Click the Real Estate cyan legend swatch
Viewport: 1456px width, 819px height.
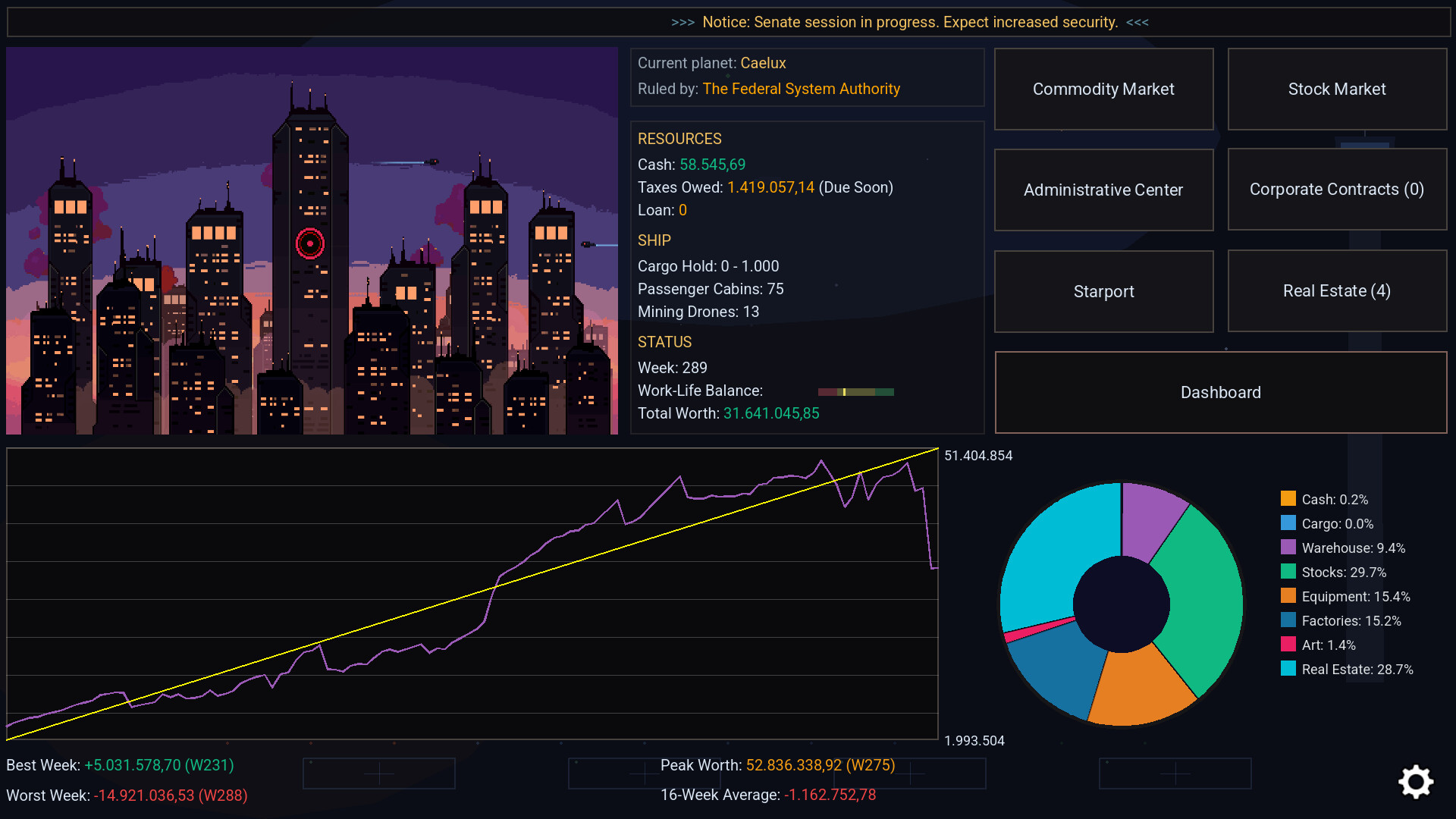click(1288, 669)
